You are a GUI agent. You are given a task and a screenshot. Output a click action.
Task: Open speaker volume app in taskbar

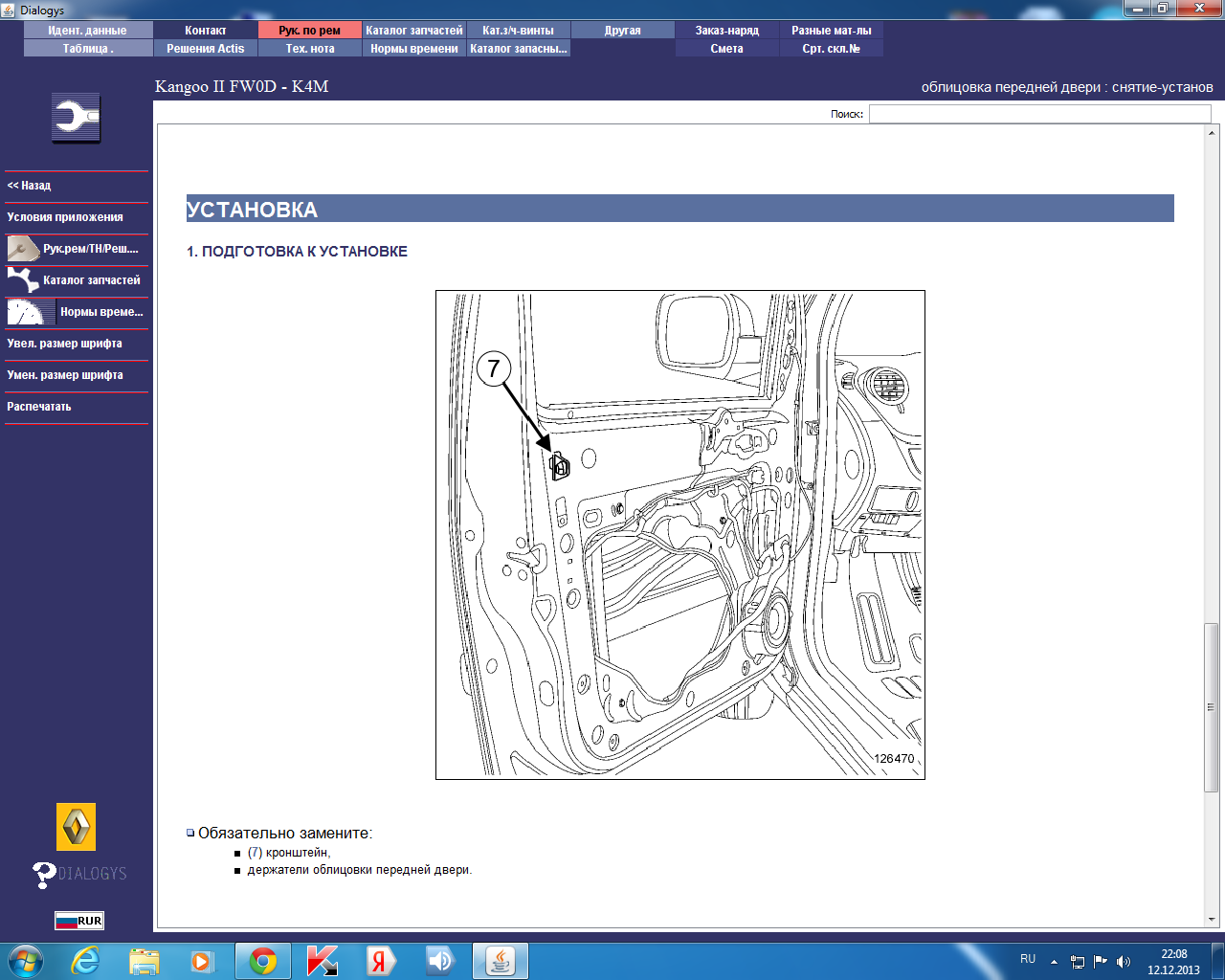pyautogui.click(x=440, y=961)
